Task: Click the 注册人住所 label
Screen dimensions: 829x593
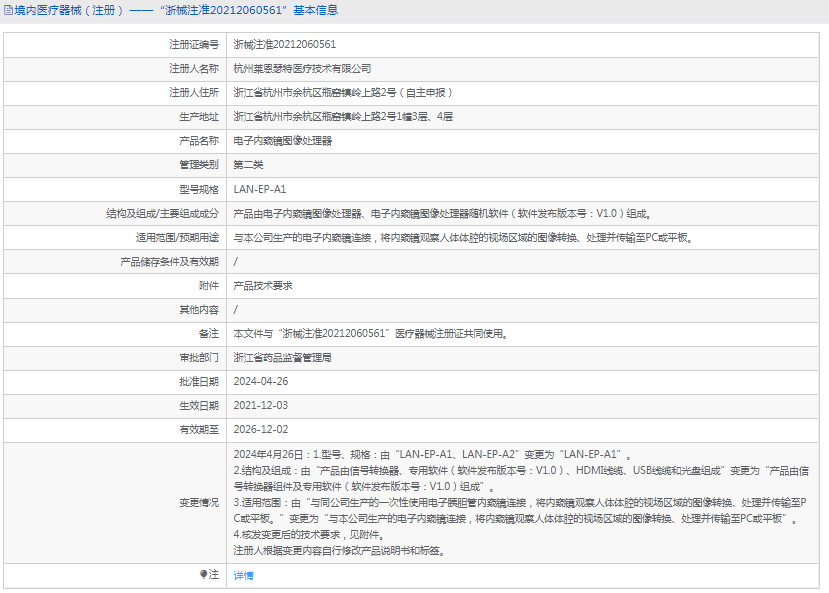Action: pos(194,92)
